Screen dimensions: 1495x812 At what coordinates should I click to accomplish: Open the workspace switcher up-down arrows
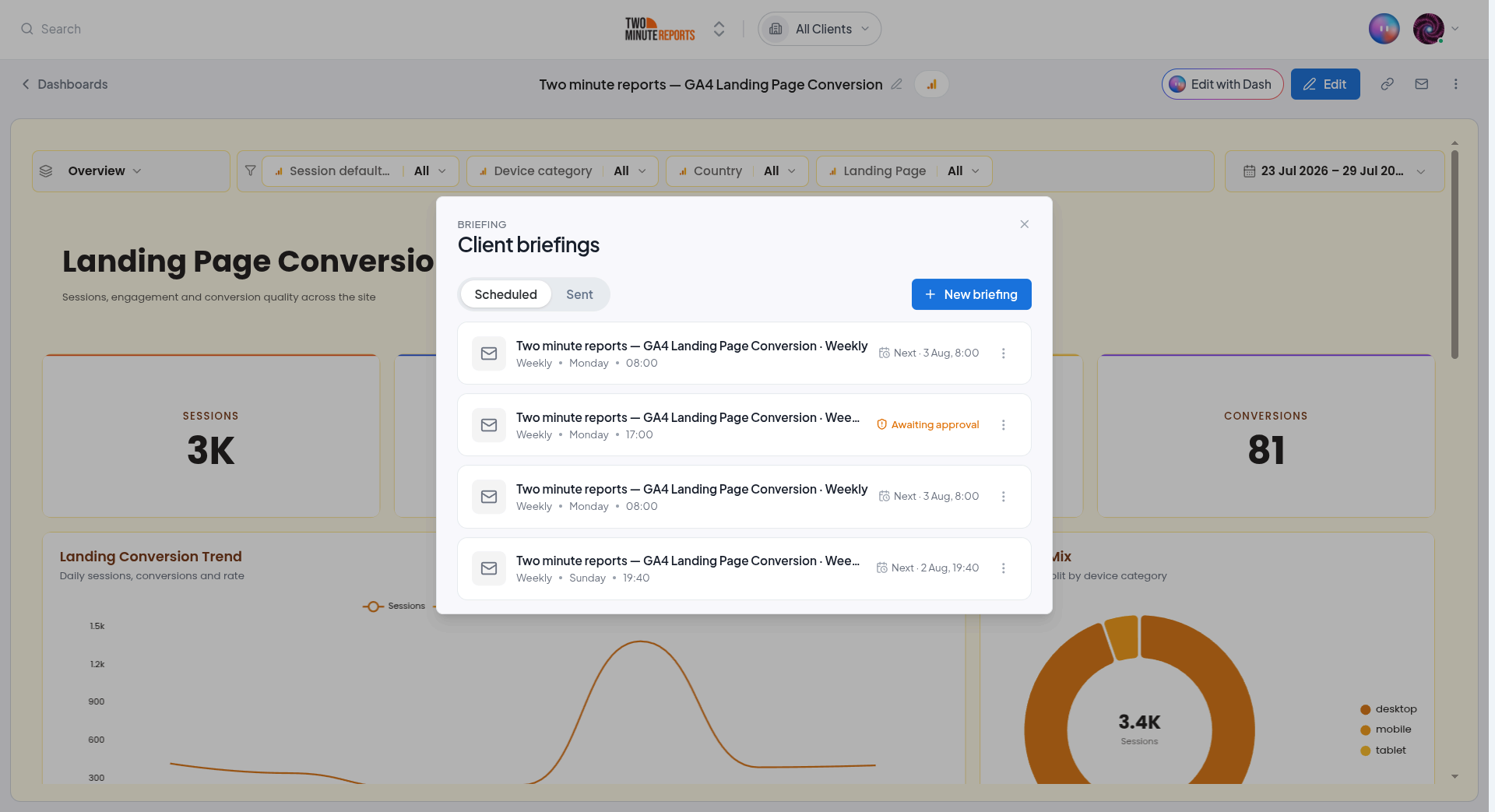[719, 29]
